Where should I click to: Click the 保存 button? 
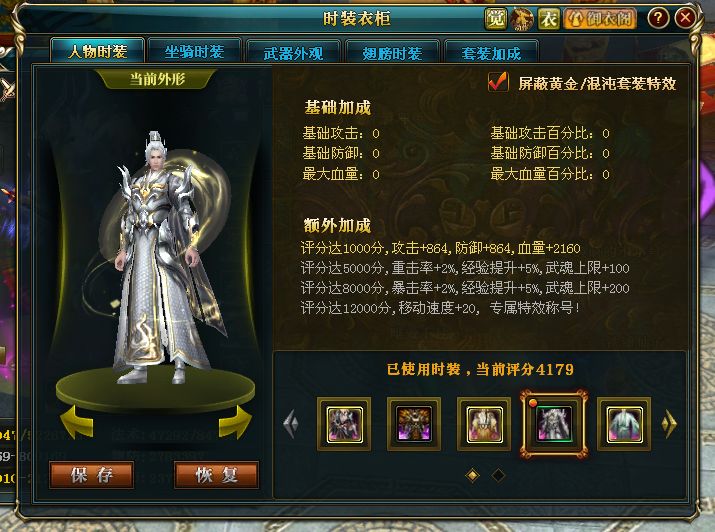point(91,475)
